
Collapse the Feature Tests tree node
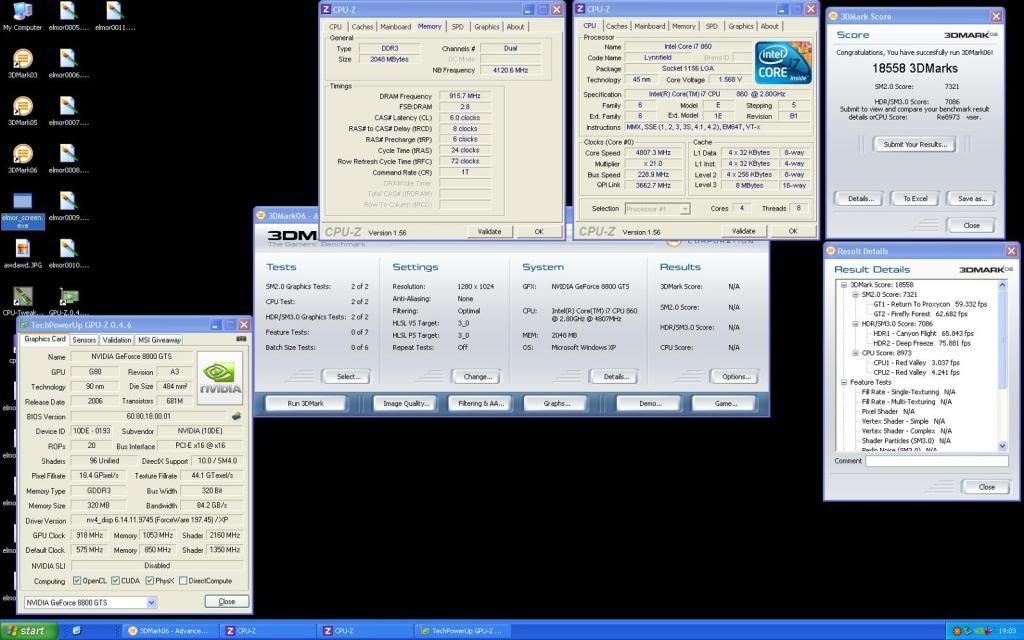pyautogui.click(x=842, y=382)
